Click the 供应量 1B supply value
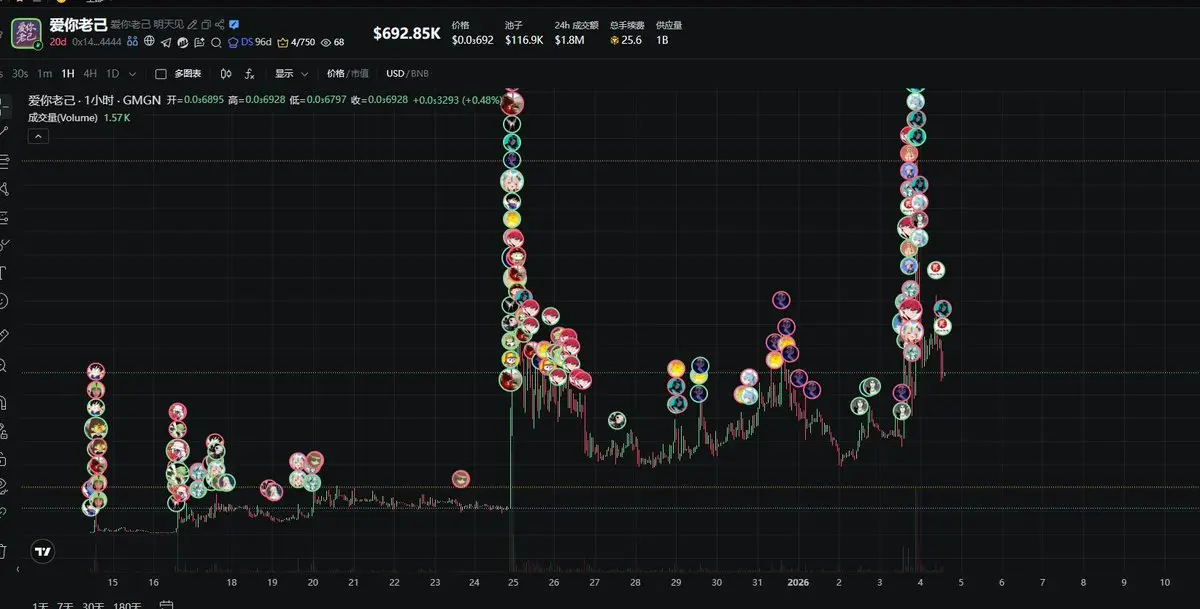Image resolution: width=1200 pixels, height=609 pixels. tap(662, 40)
